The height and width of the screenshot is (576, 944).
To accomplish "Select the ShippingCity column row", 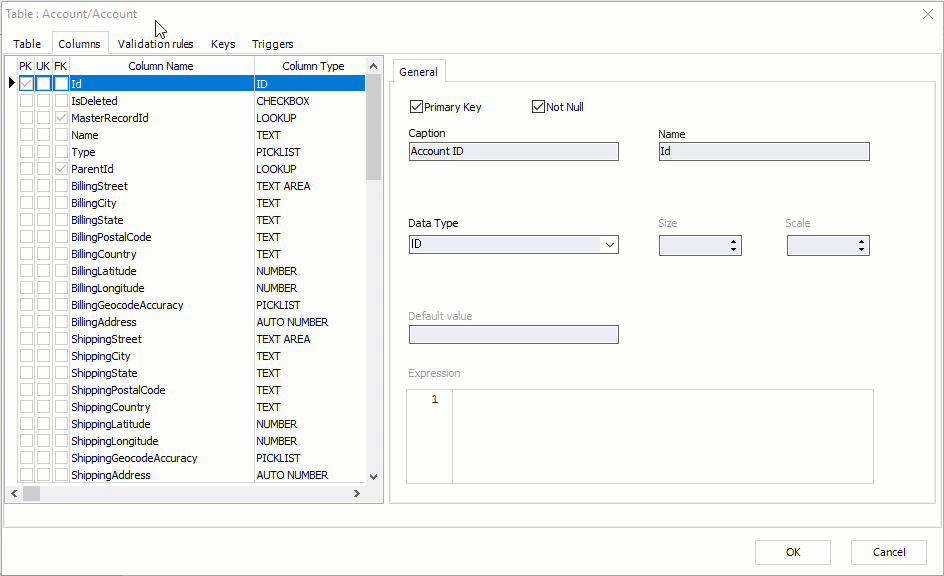I will pos(191,356).
